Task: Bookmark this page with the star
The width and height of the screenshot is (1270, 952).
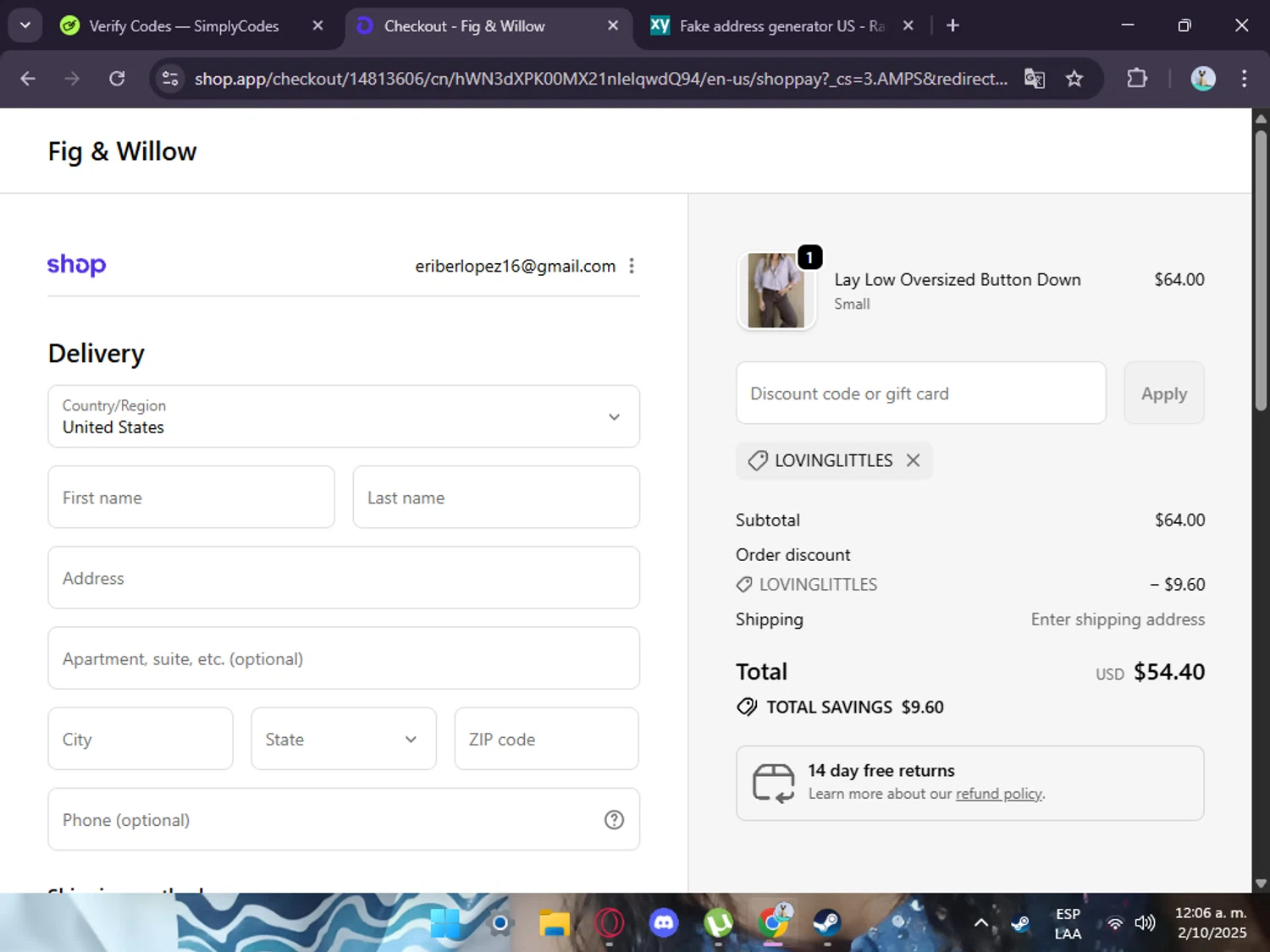Action: [x=1074, y=79]
